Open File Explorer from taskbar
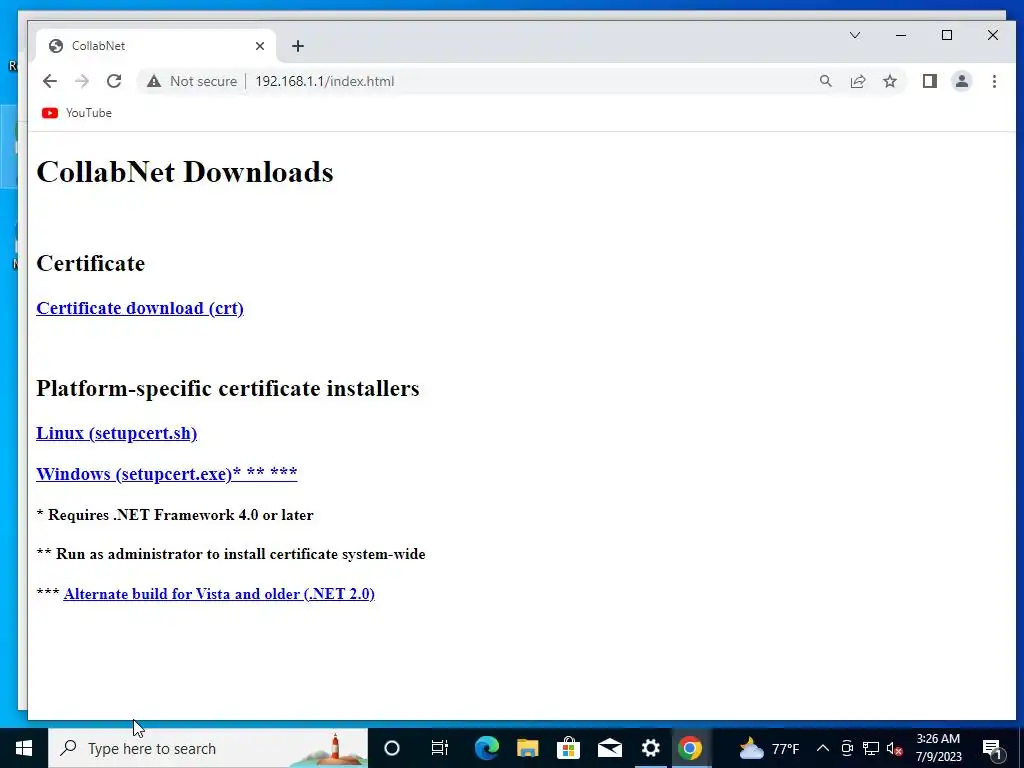Image resolution: width=1024 pixels, height=768 pixels. click(528, 748)
